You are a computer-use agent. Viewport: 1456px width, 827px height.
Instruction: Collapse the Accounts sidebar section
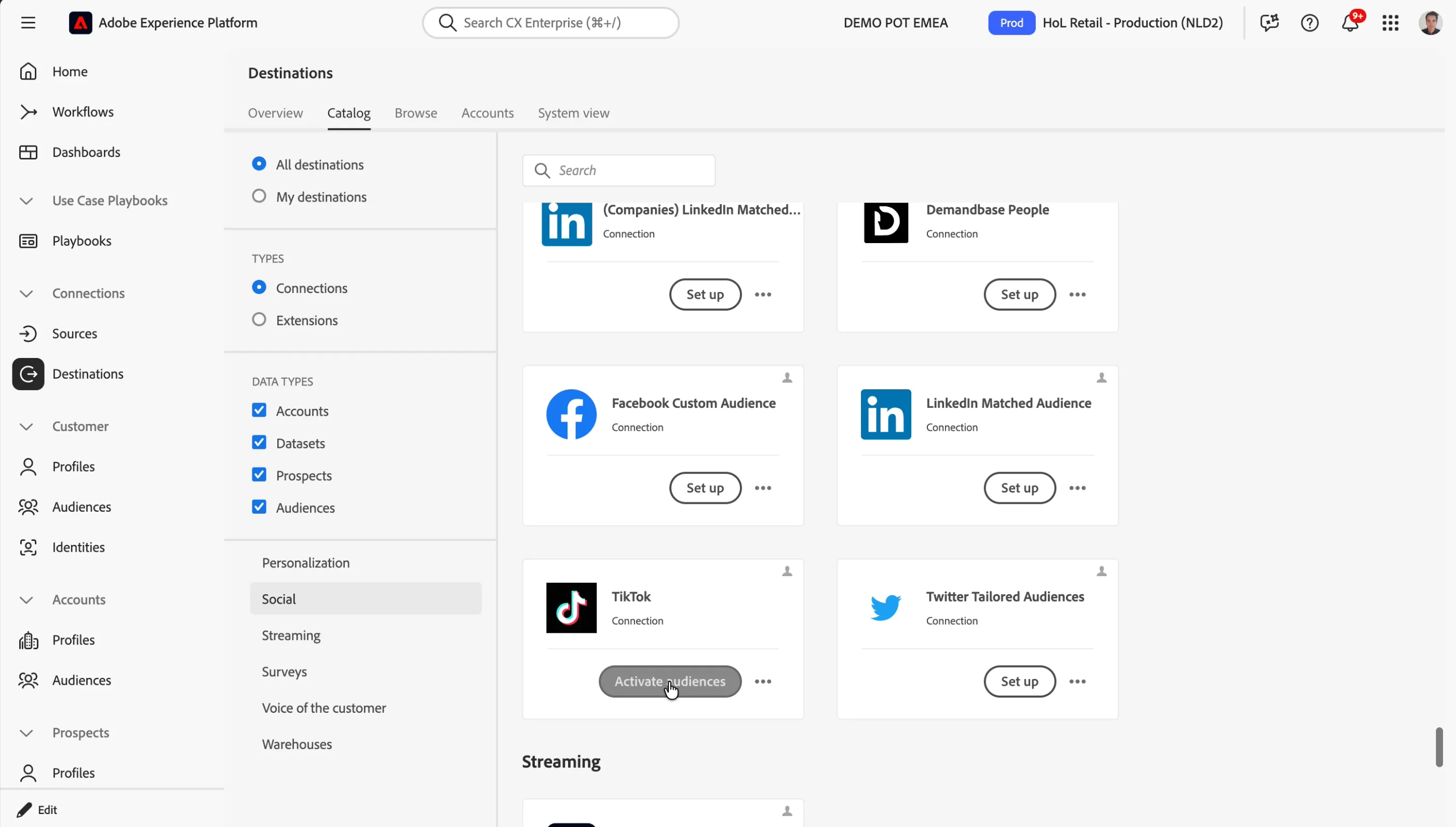(26, 599)
